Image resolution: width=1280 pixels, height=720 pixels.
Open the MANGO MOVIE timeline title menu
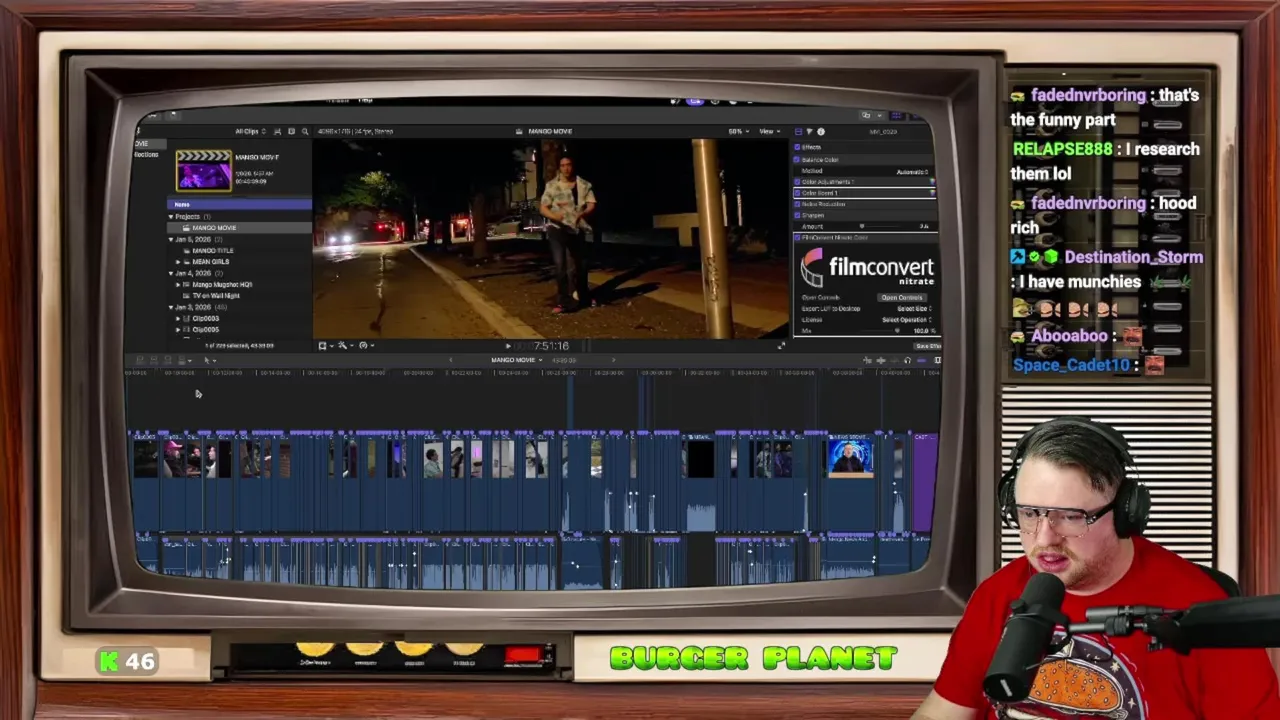point(516,360)
